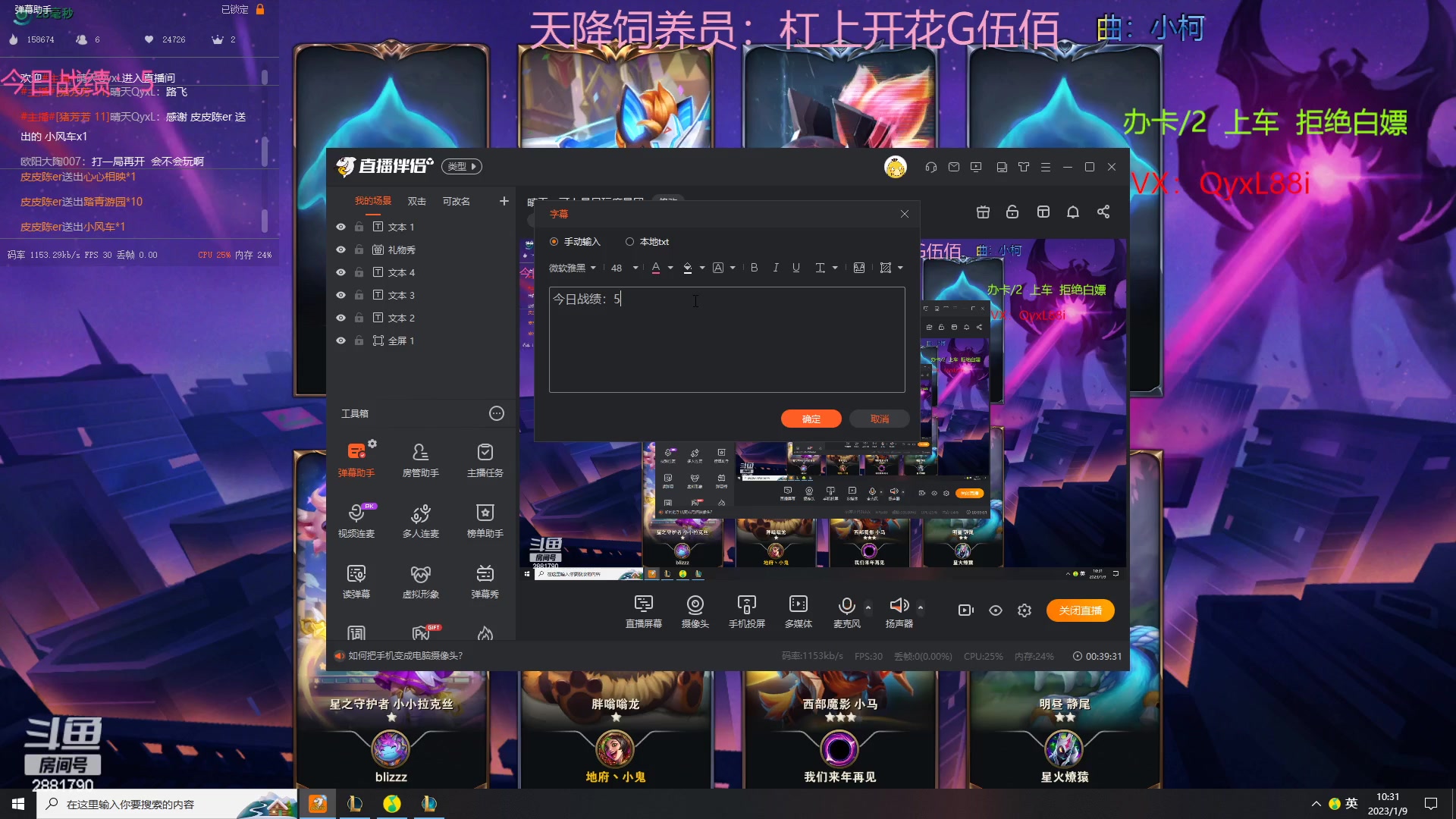Click the 确定 confirm button

click(x=811, y=419)
